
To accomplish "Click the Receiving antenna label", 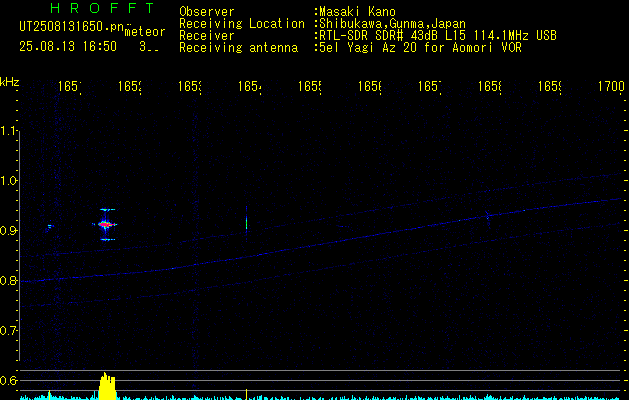I will pos(238,48).
